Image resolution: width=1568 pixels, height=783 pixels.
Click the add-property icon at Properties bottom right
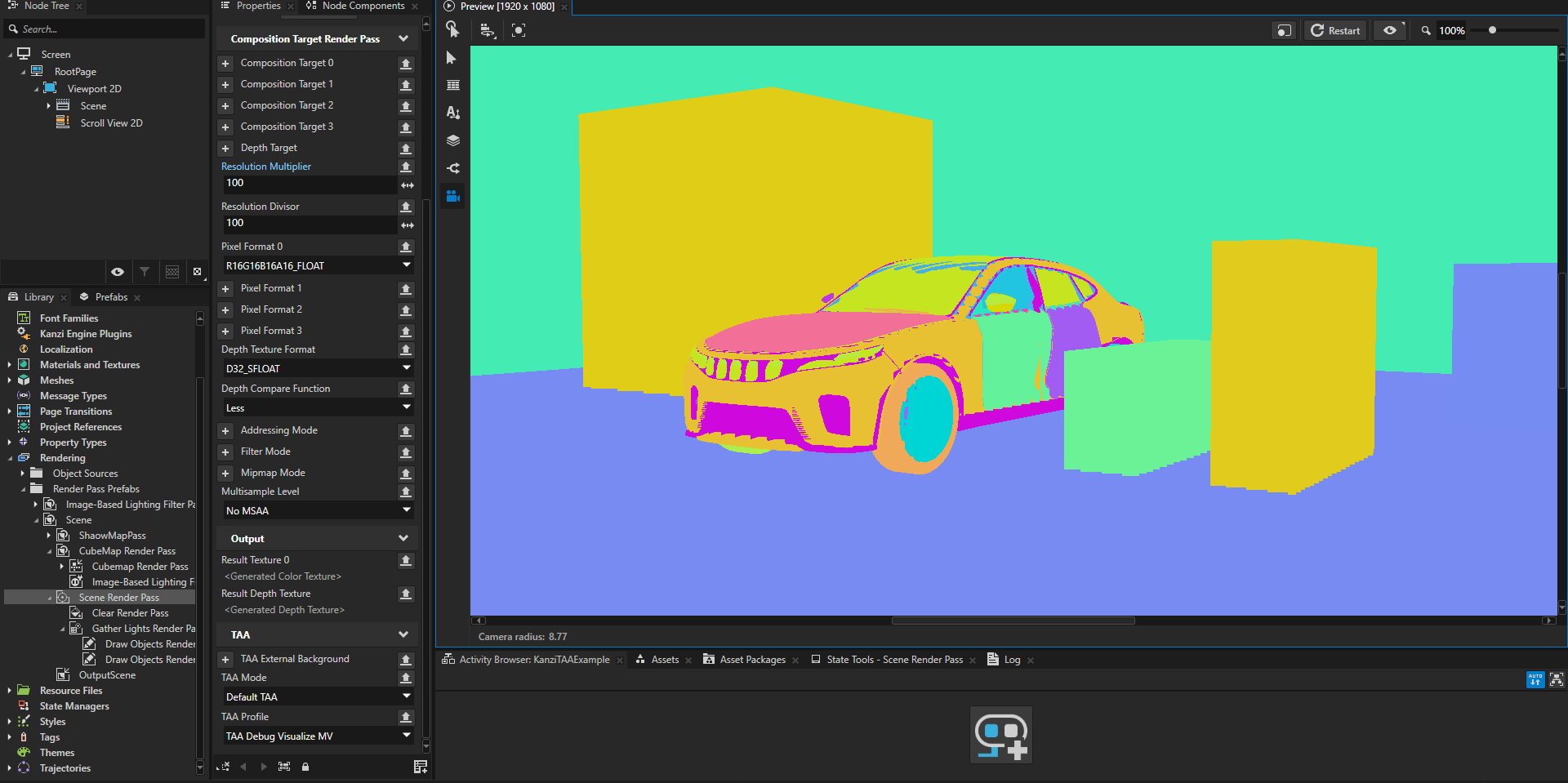click(x=421, y=767)
